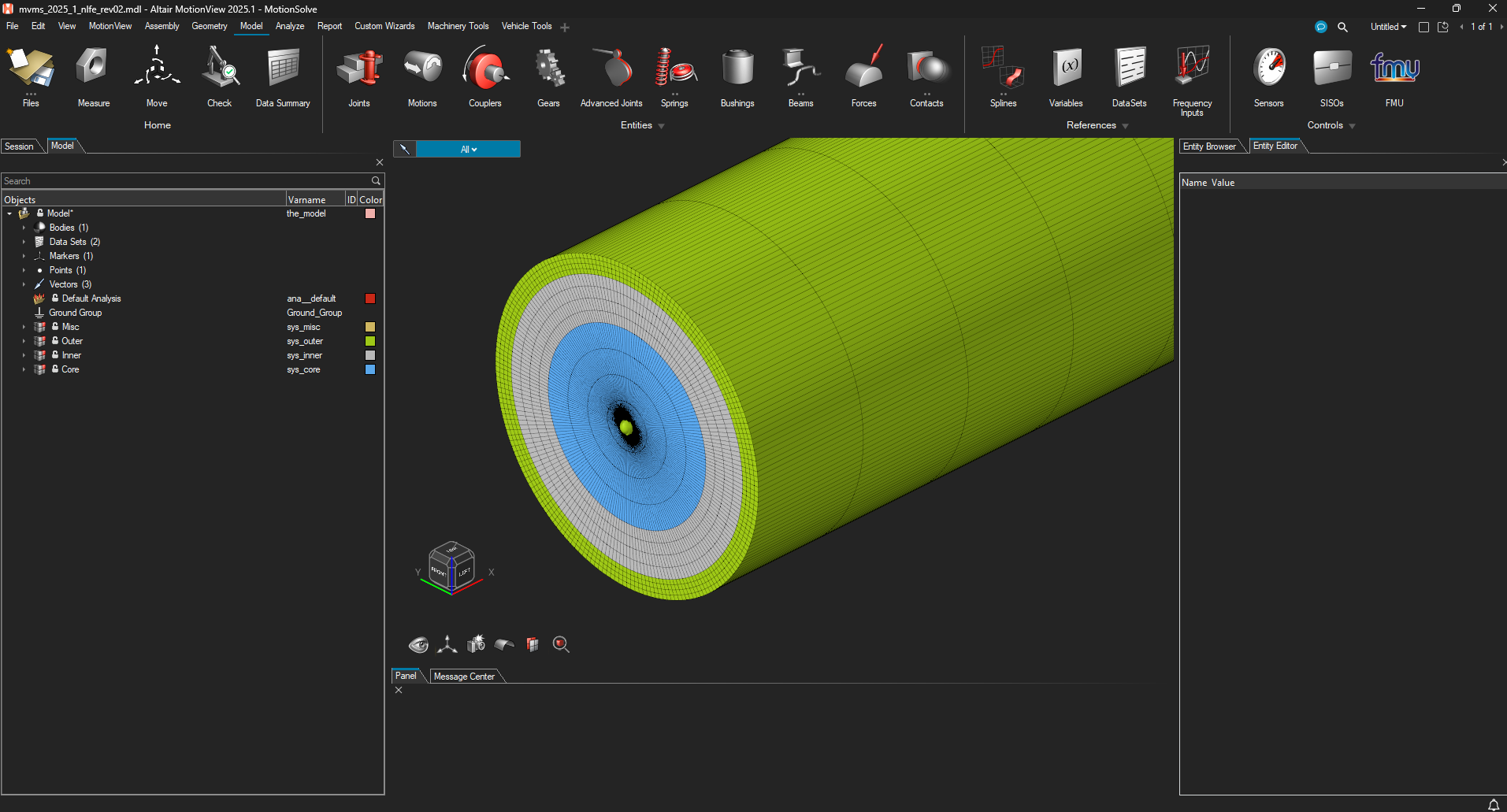Switch to the Session browser tab
The width and height of the screenshot is (1507, 812).
[x=20, y=146]
